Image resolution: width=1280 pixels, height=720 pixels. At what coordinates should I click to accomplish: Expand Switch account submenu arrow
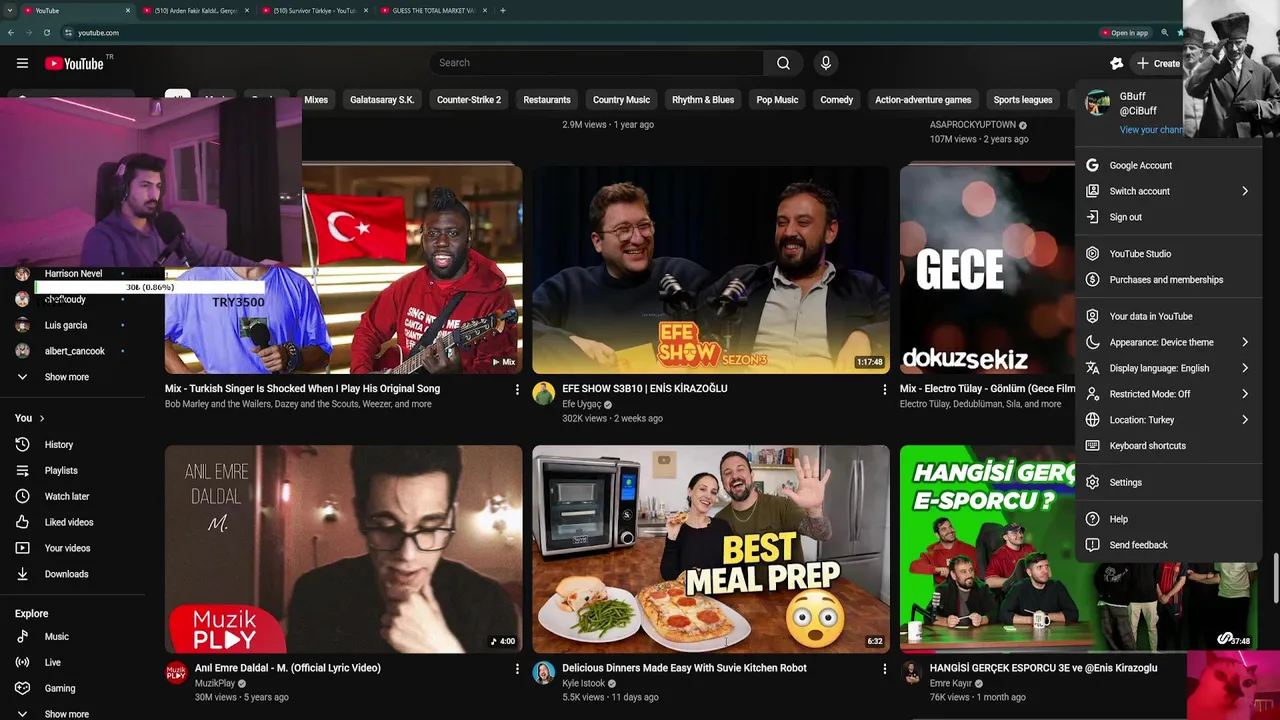(x=1245, y=191)
